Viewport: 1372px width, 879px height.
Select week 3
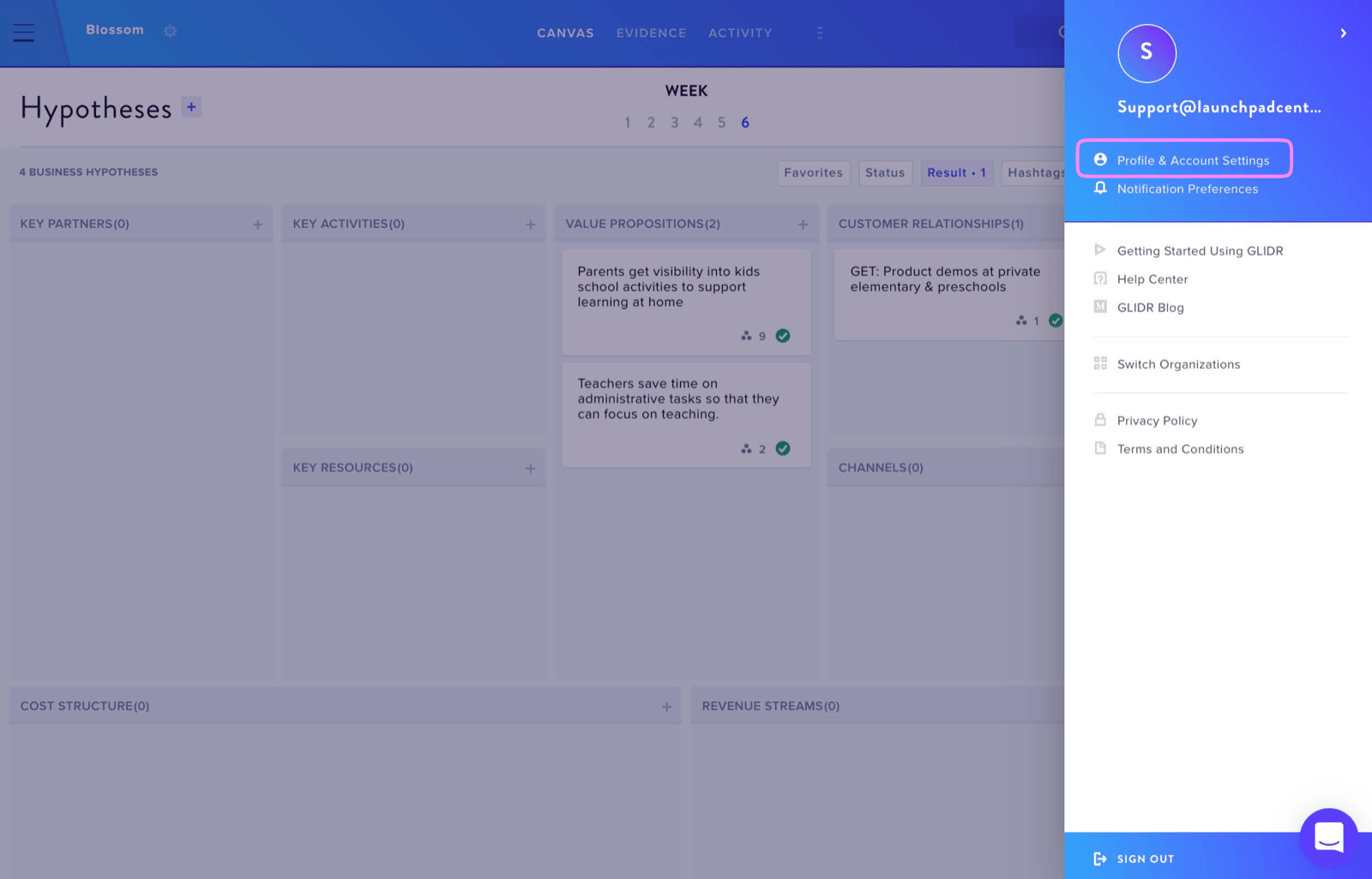pyautogui.click(x=675, y=123)
